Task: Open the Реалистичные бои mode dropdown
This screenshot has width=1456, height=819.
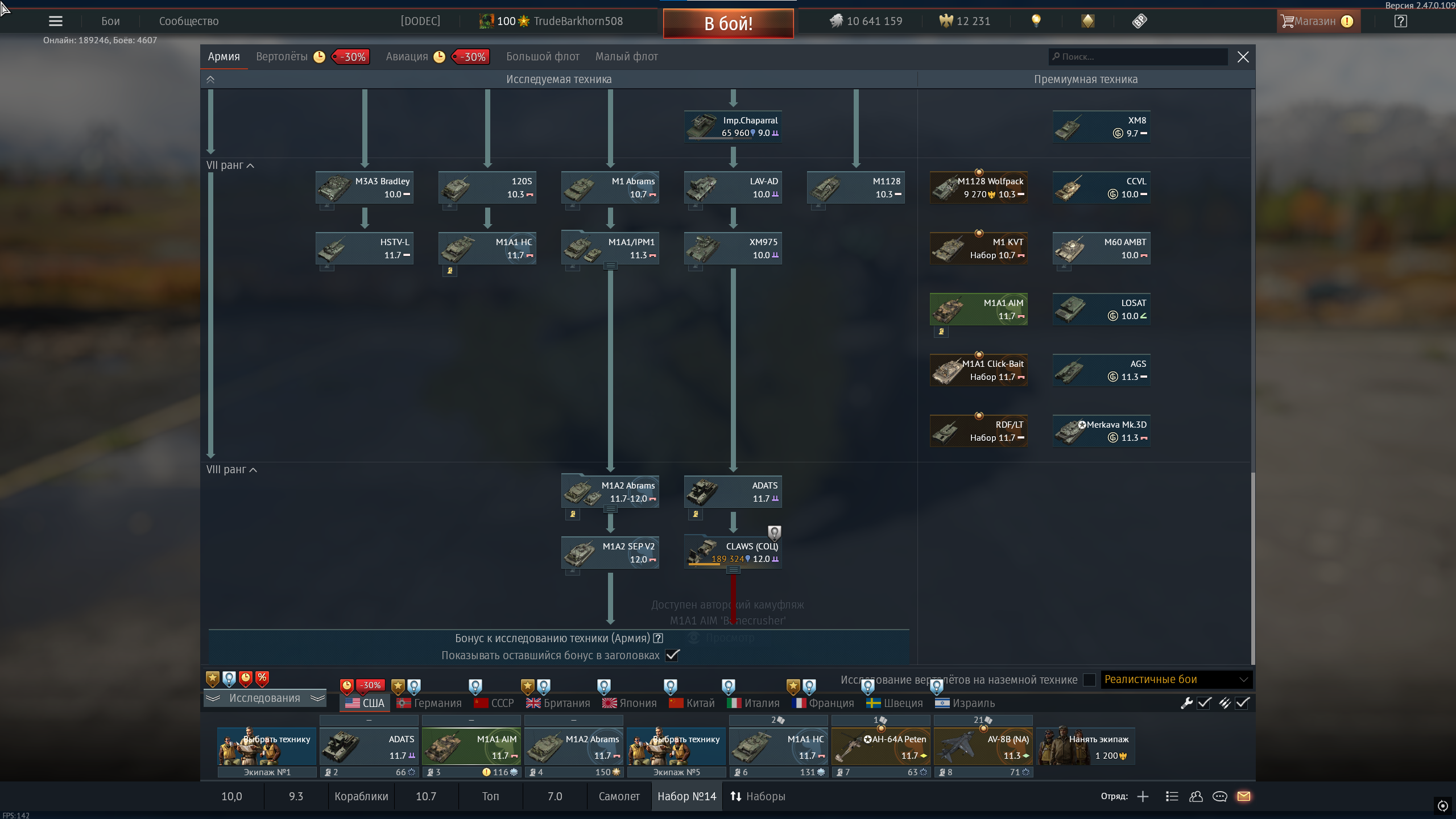Action: tap(1176, 680)
